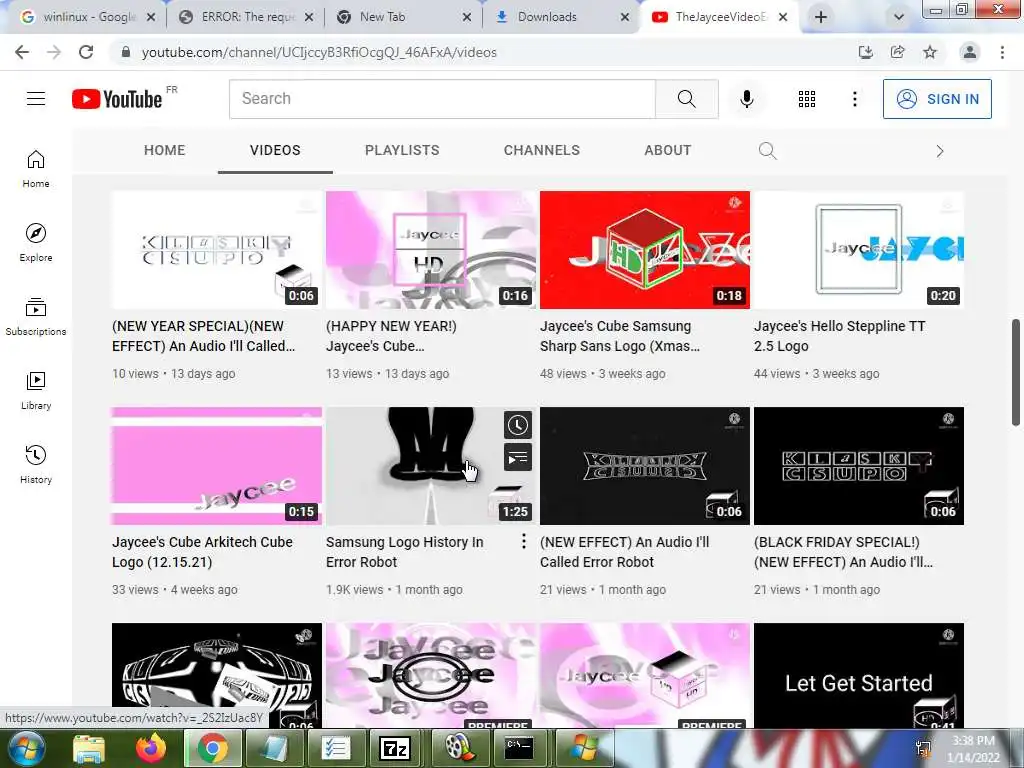
Task: Open BLACK FRIDAY SPECIAL video title
Action: click(843, 552)
